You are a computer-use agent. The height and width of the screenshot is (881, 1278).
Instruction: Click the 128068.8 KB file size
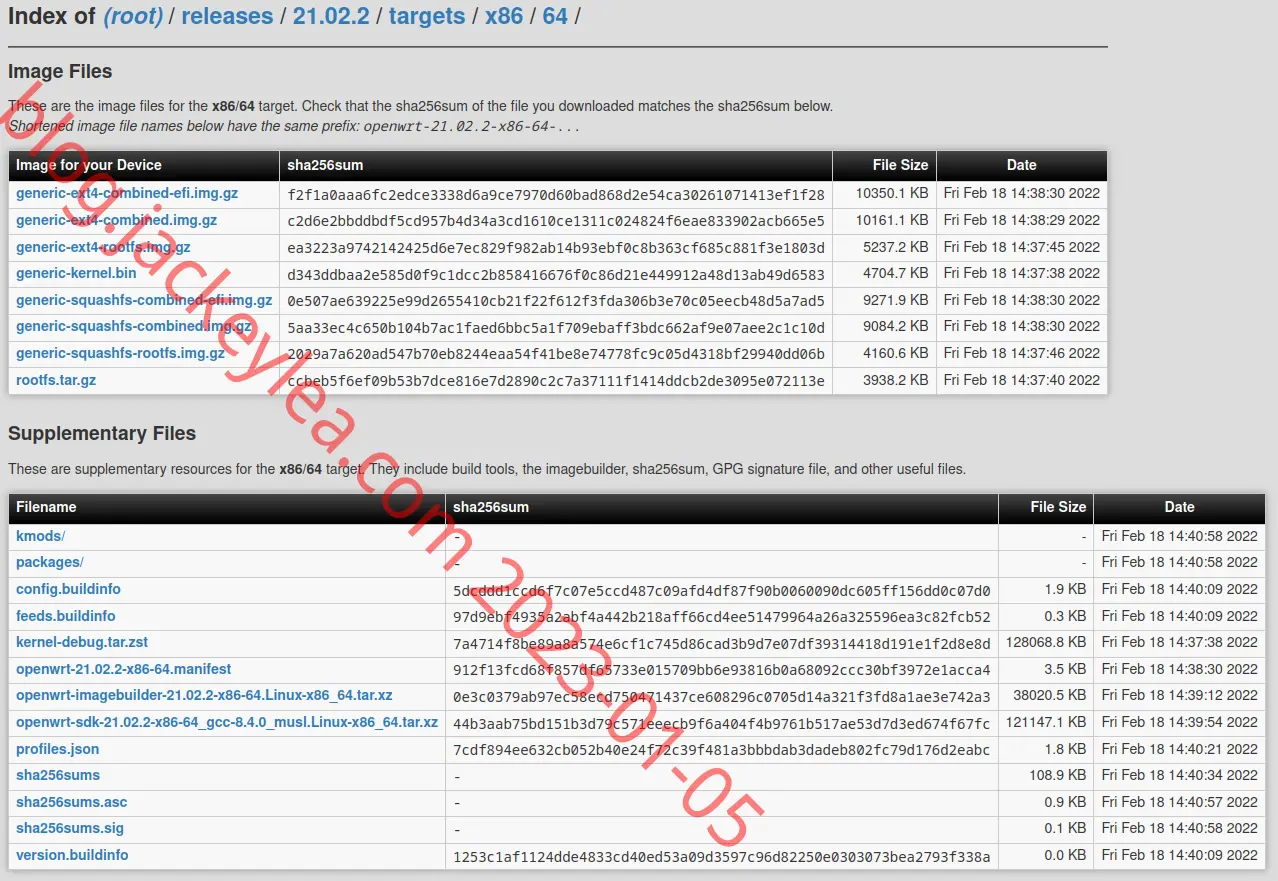point(1046,642)
